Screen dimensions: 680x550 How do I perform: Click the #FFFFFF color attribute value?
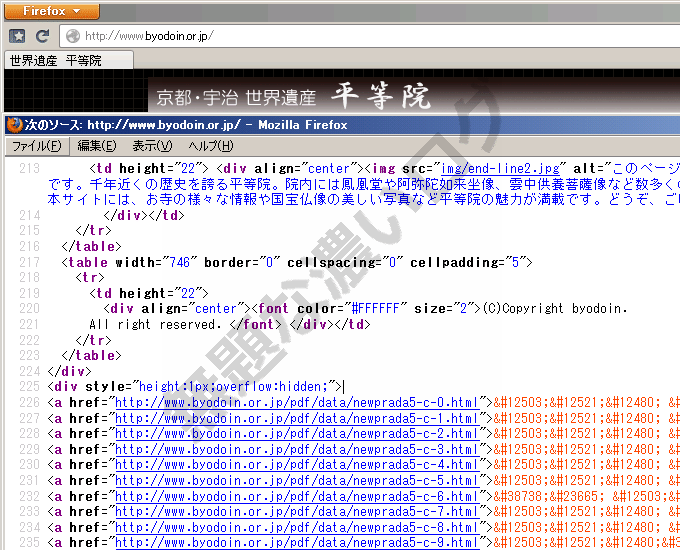(375, 308)
